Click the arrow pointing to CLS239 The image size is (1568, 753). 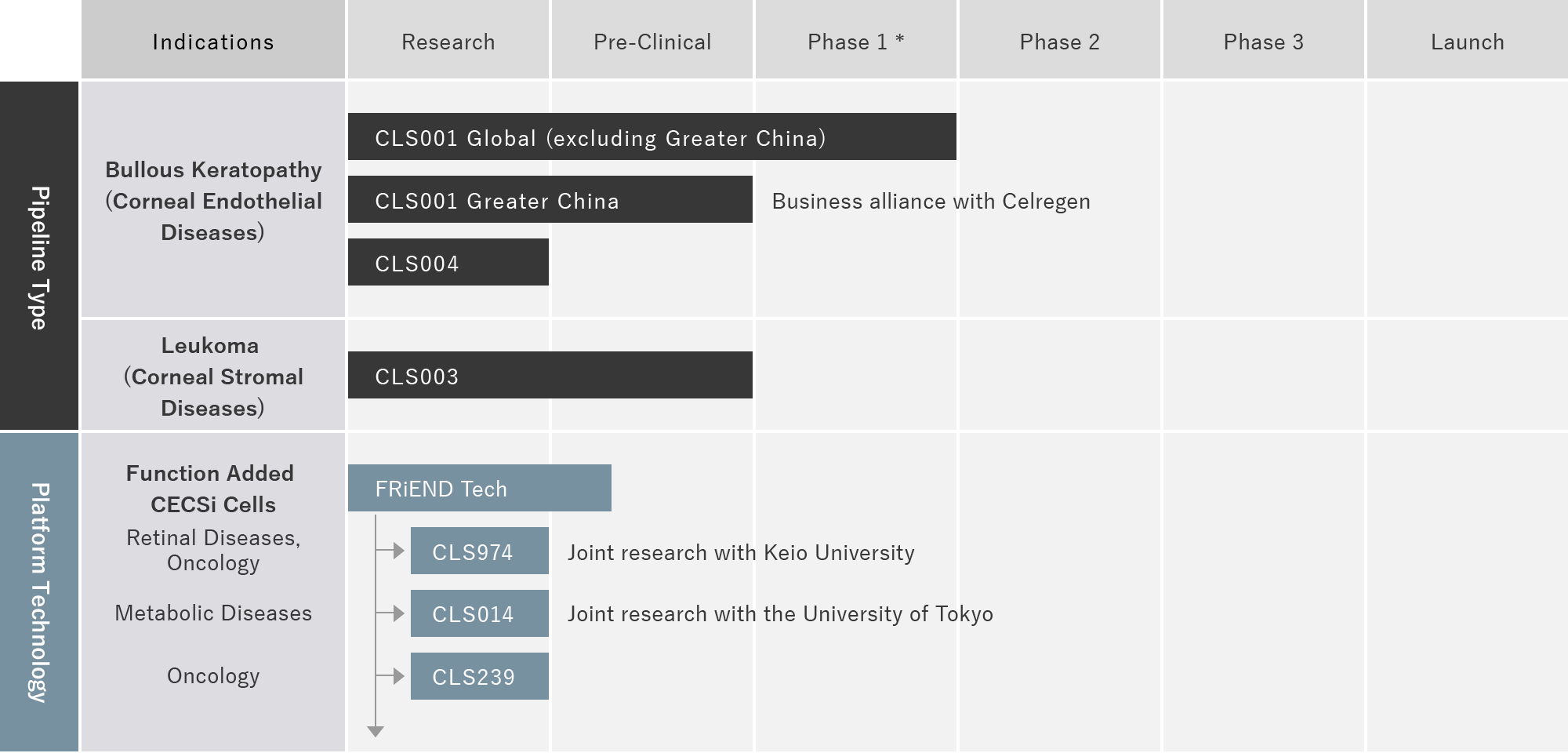397,676
